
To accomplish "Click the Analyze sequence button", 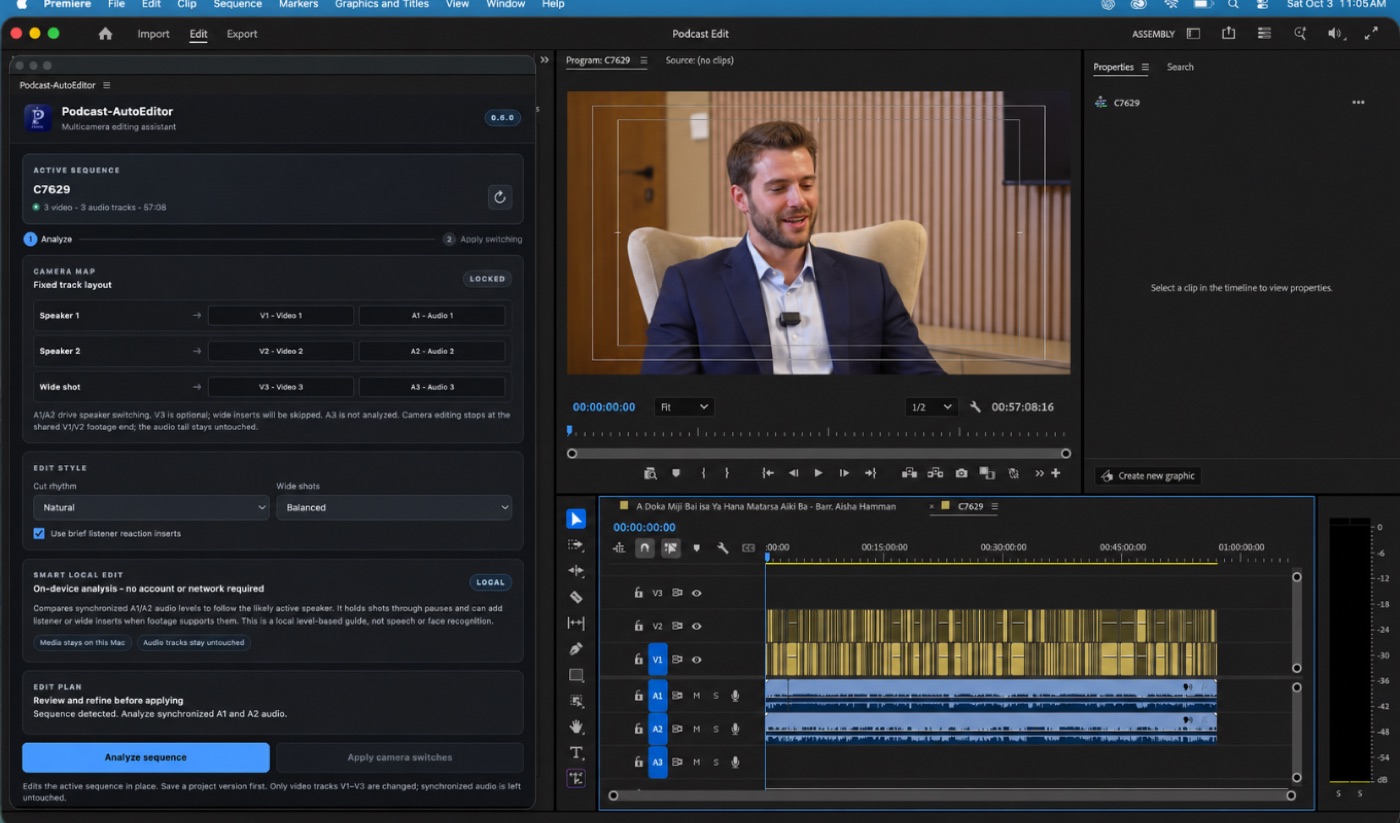I will [146, 757].
